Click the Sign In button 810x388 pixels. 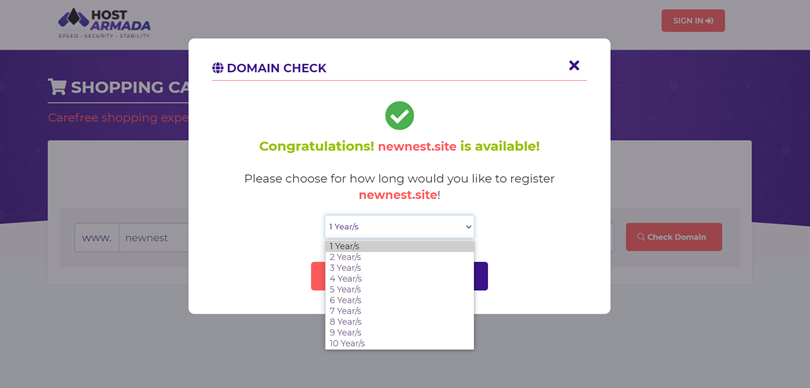pyautogui.click(x=693, y=21)
